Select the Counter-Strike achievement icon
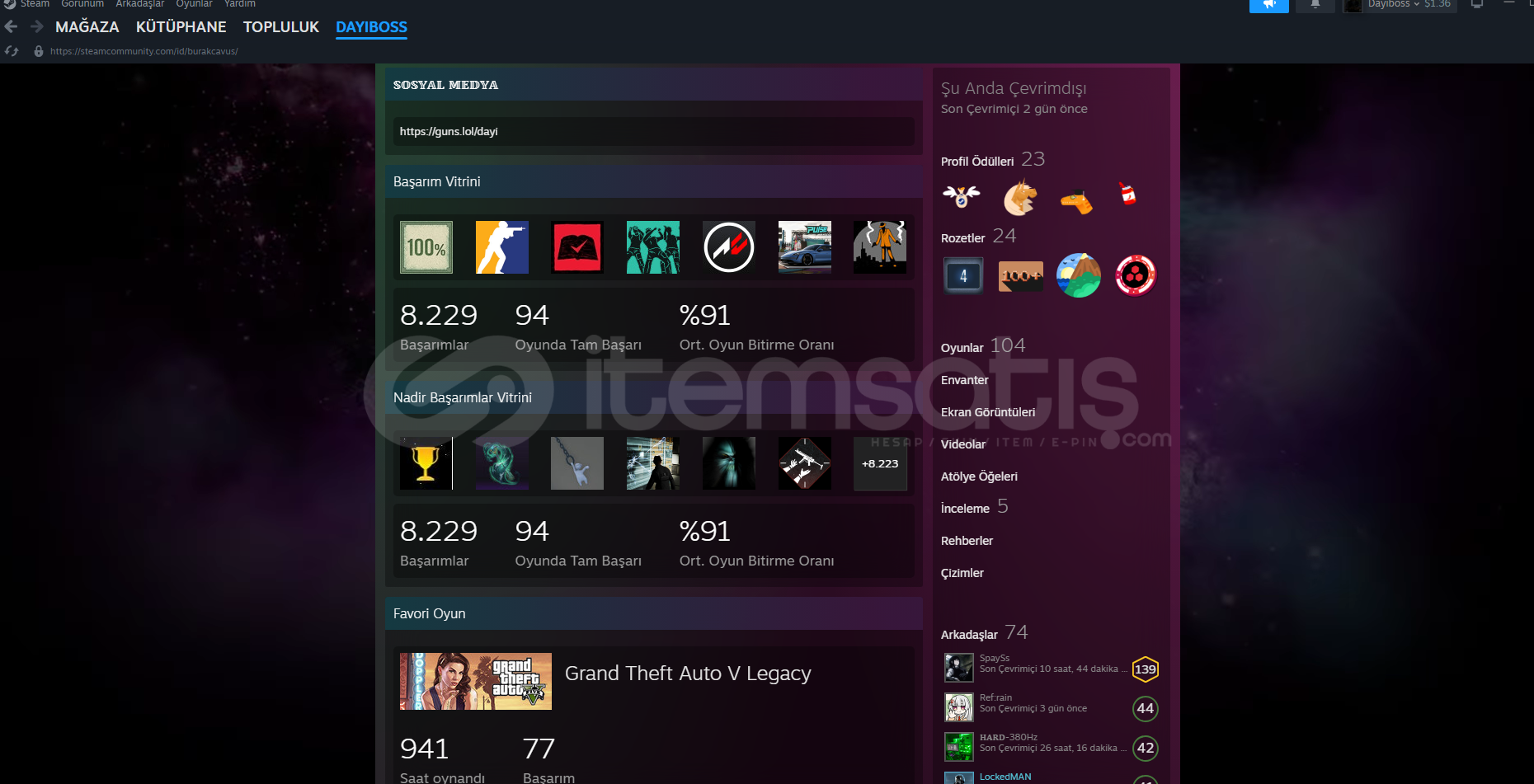The height and width of the screenshot is (784, 1534). (x=502, y=247)
